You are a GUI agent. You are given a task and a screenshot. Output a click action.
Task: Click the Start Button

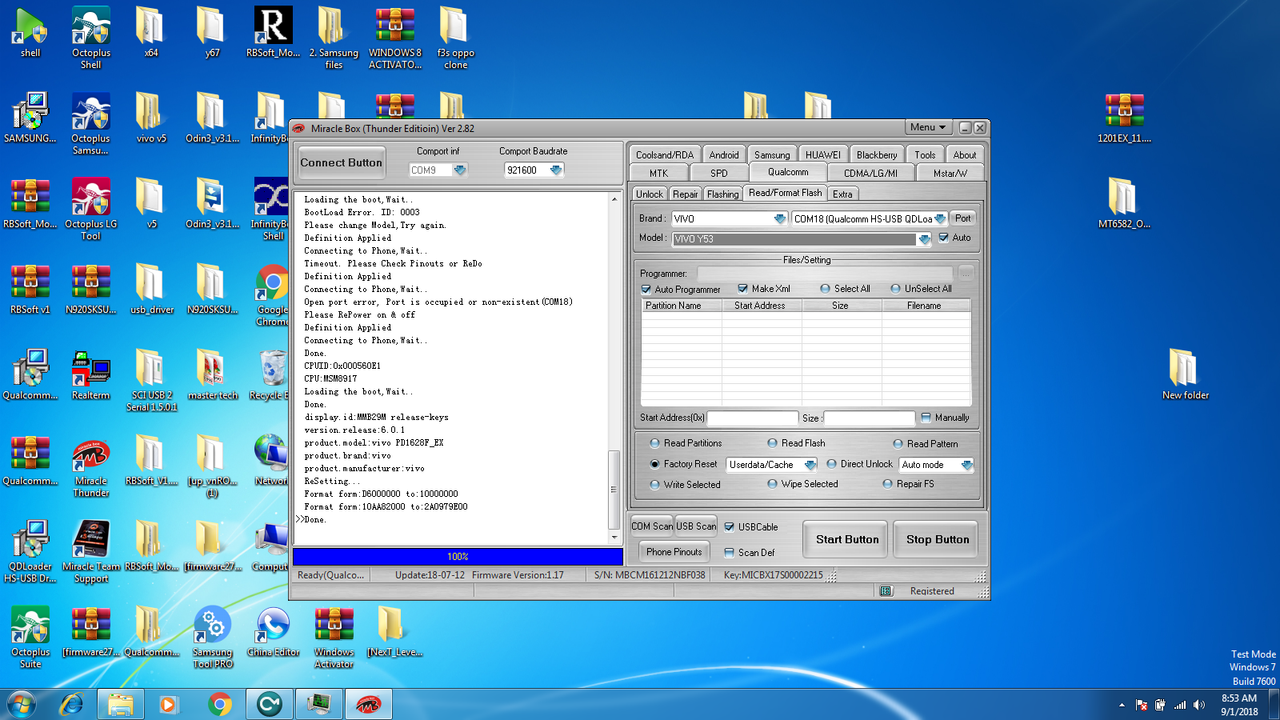(847, 539)
